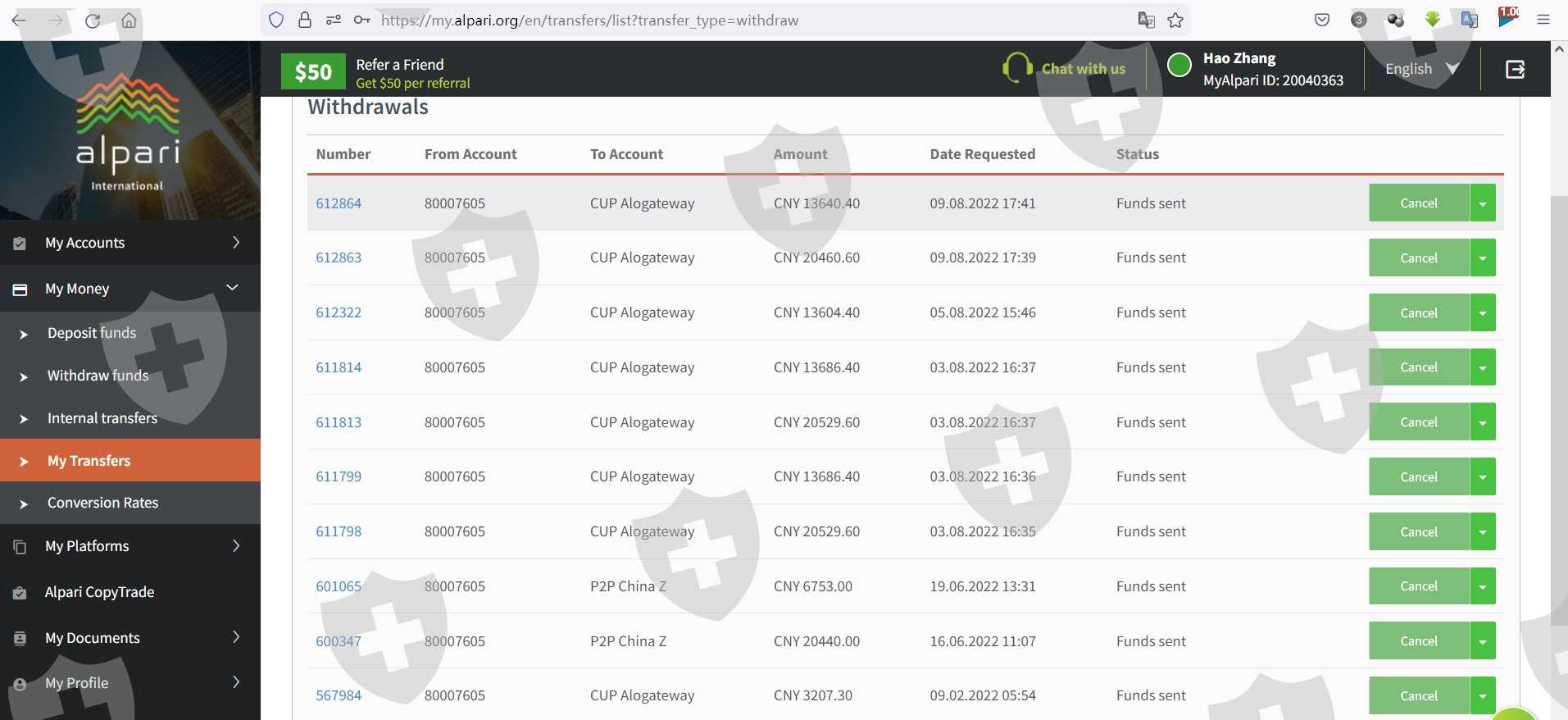
Task: Click the logout icon in header
Action: pyautogui.click(x=1515, y=70)
